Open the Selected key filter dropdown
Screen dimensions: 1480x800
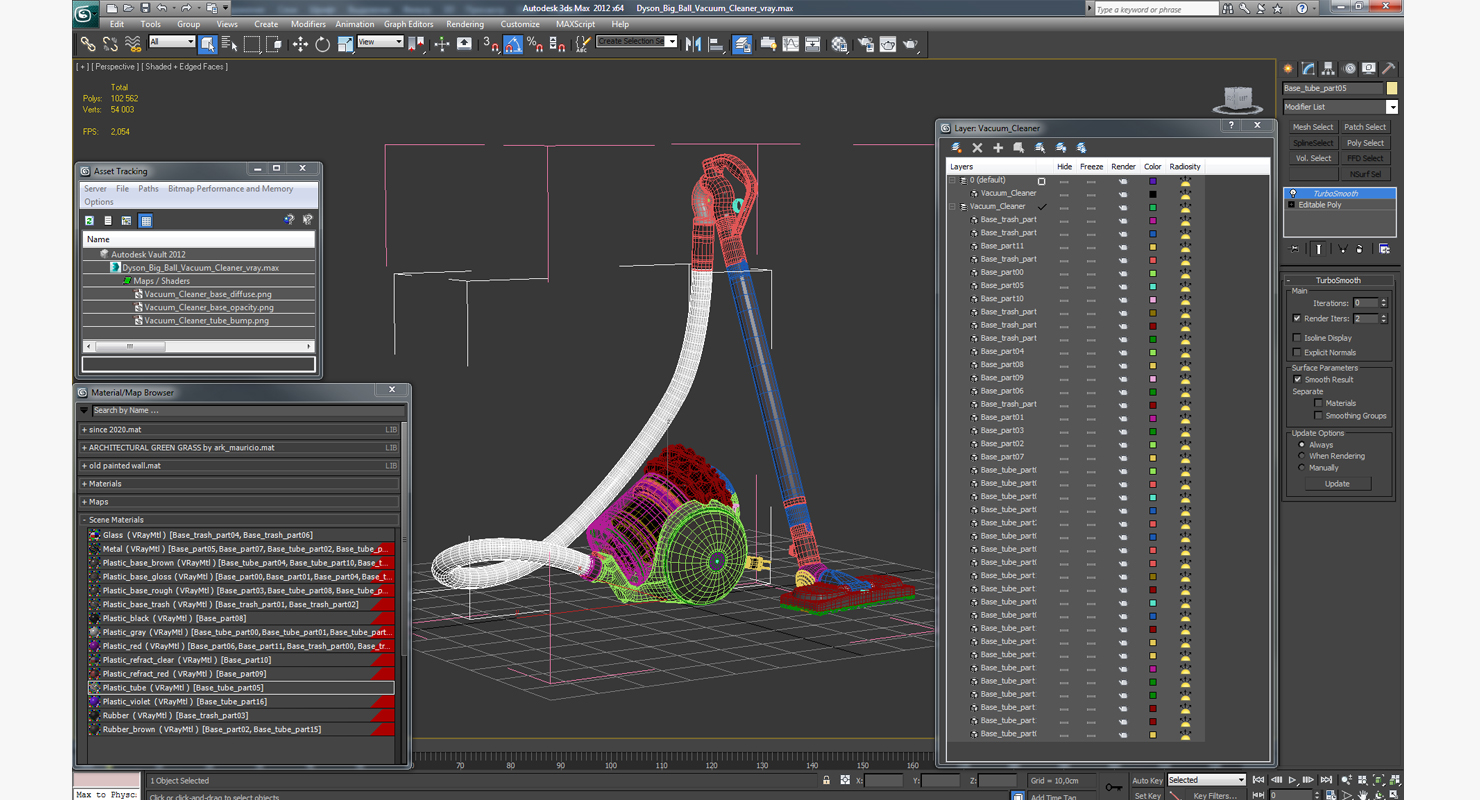pyautogui.click(x=1206, y=780)
